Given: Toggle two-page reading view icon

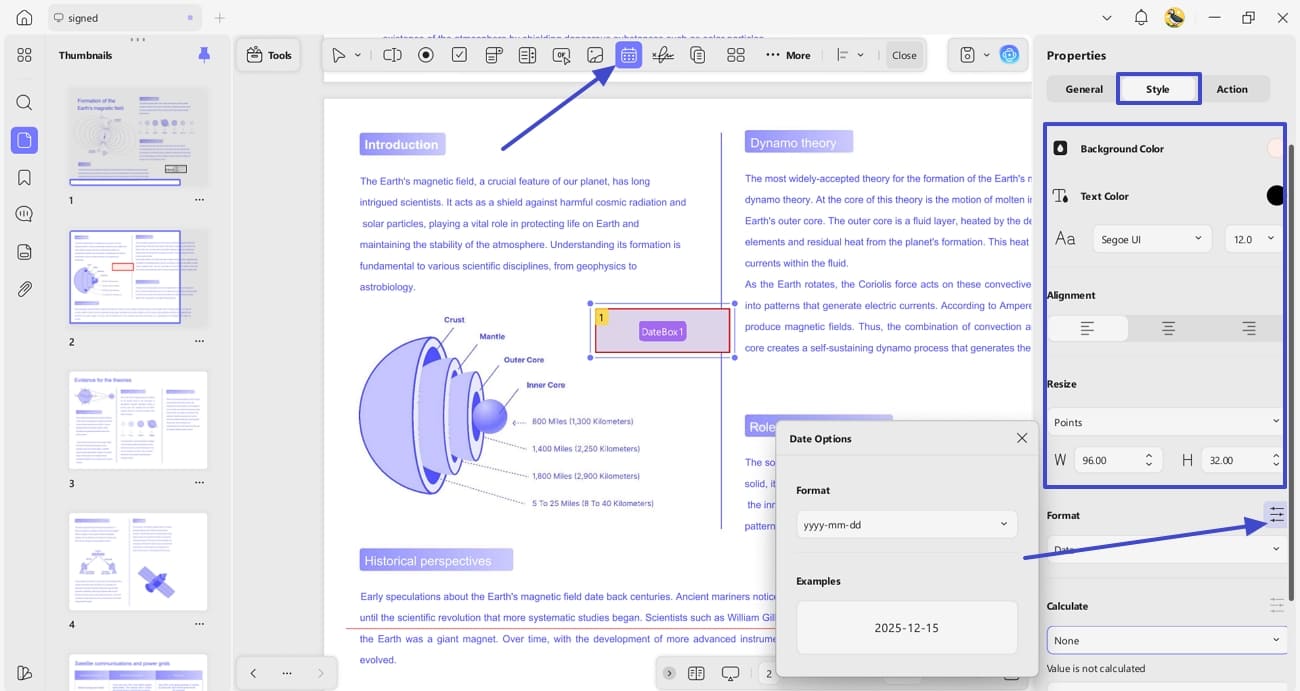Looking at the screenshot, I should [696, 673].
